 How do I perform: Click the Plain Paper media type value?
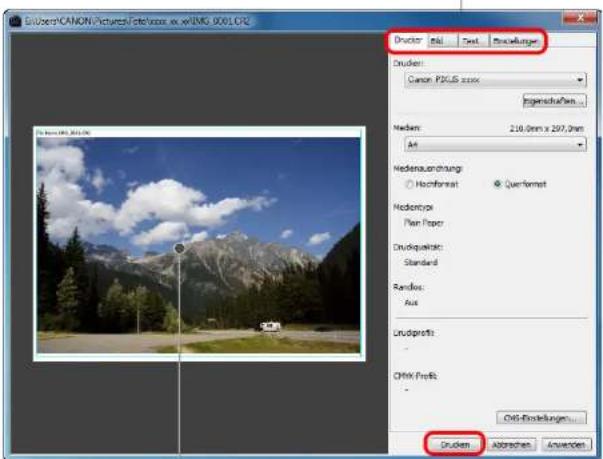(423, 223)
